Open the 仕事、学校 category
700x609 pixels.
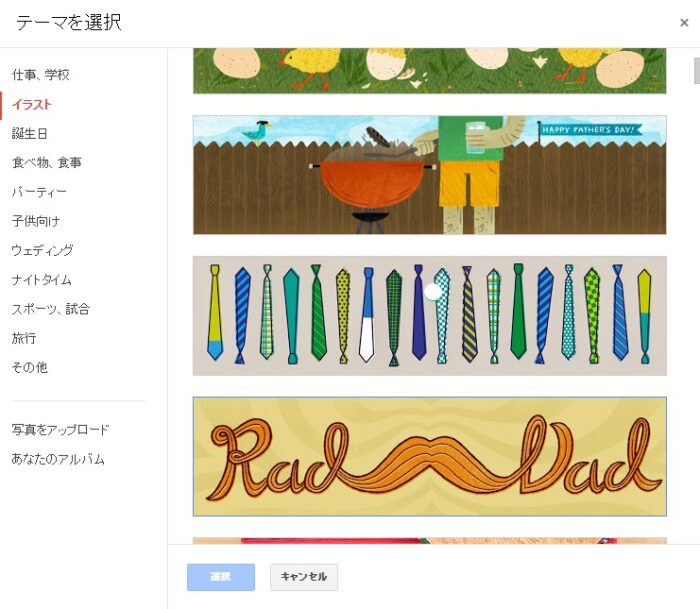point(41,75)
